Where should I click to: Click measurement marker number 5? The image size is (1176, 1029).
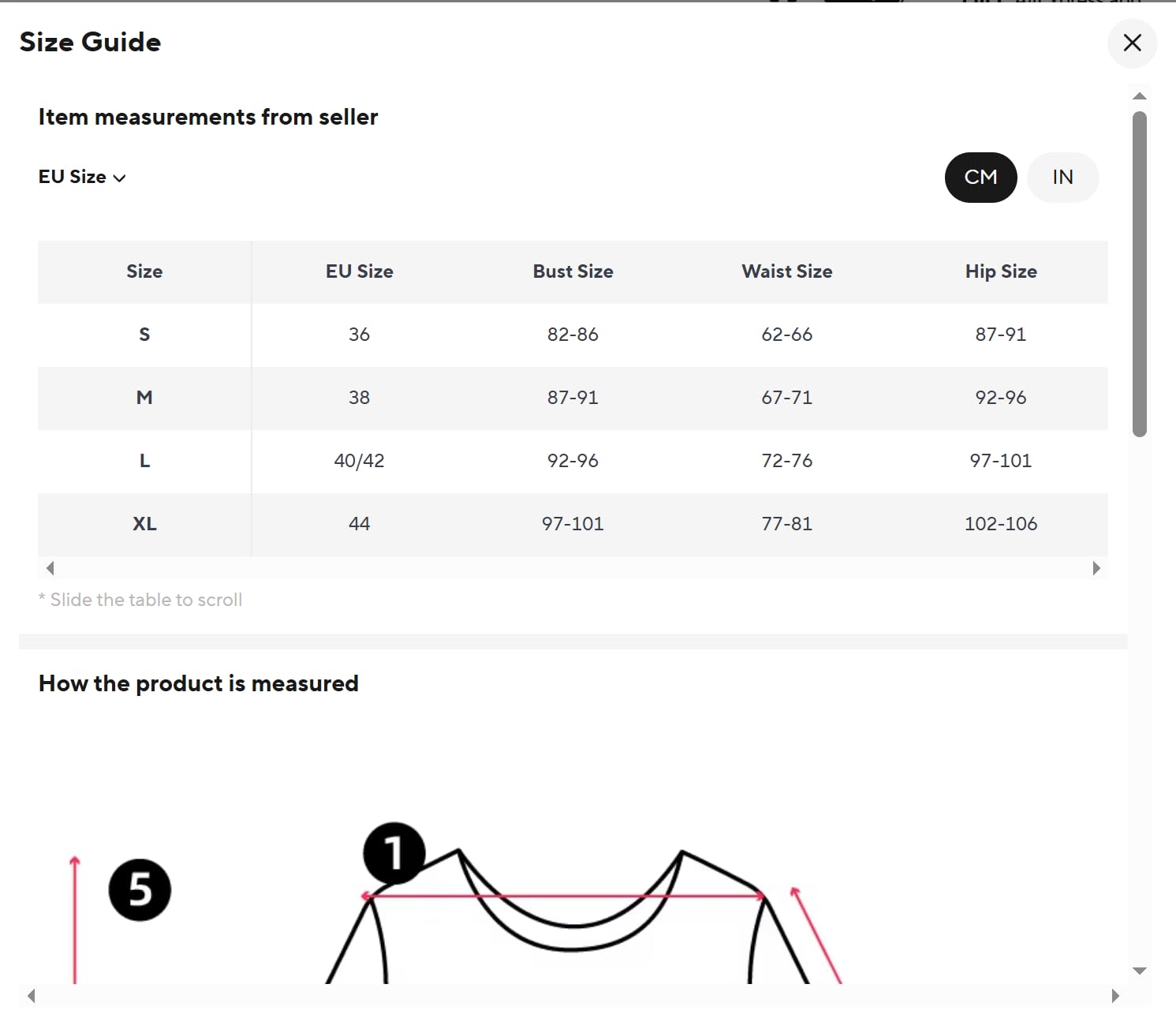tap(140, 890)
